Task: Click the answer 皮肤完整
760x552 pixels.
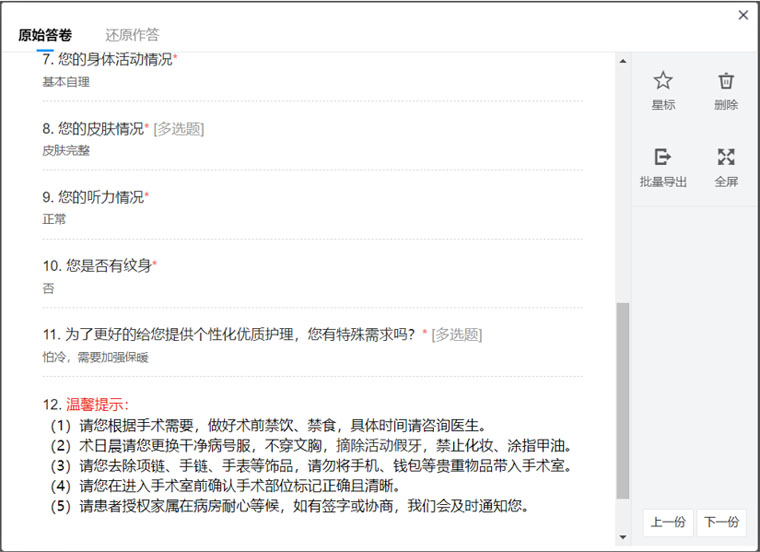Action: click(x=66, y=150)
